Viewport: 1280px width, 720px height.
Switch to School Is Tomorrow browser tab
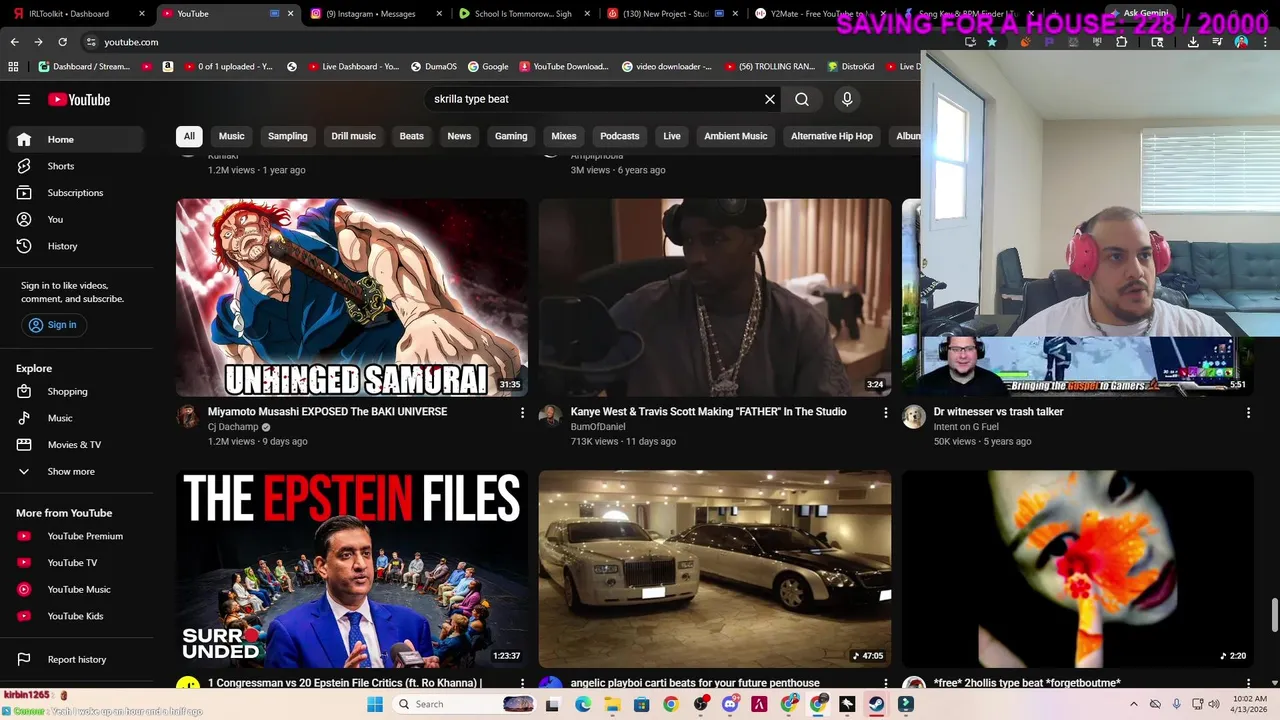[523, 14]
